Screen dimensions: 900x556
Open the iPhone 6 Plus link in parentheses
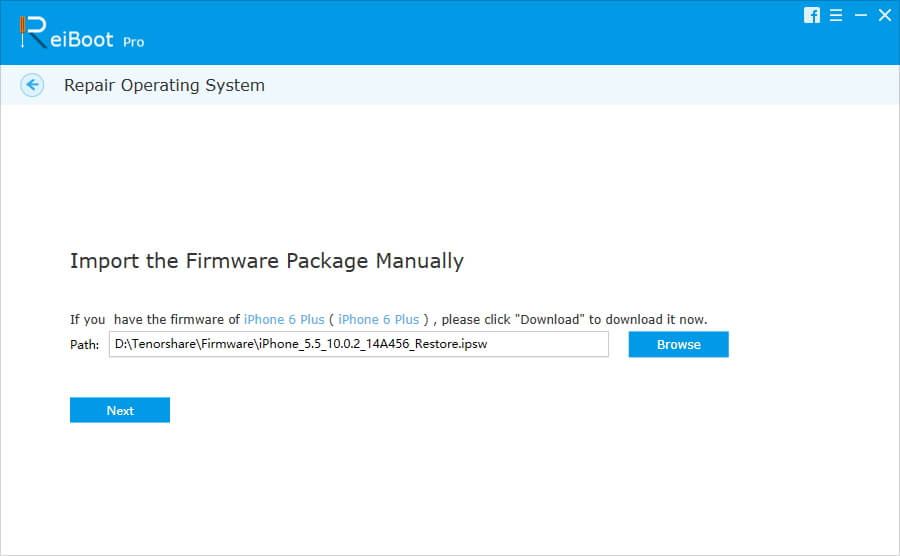pos(379,320)
